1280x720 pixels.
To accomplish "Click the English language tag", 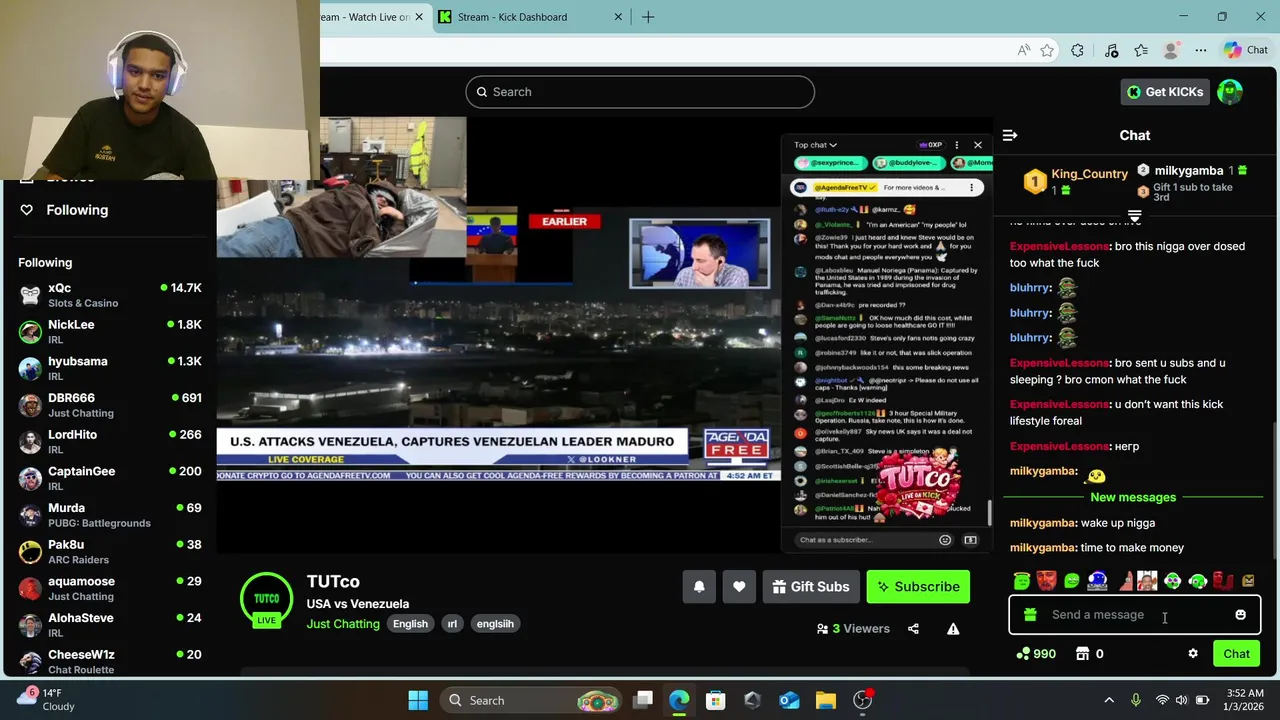I will 410,624.
